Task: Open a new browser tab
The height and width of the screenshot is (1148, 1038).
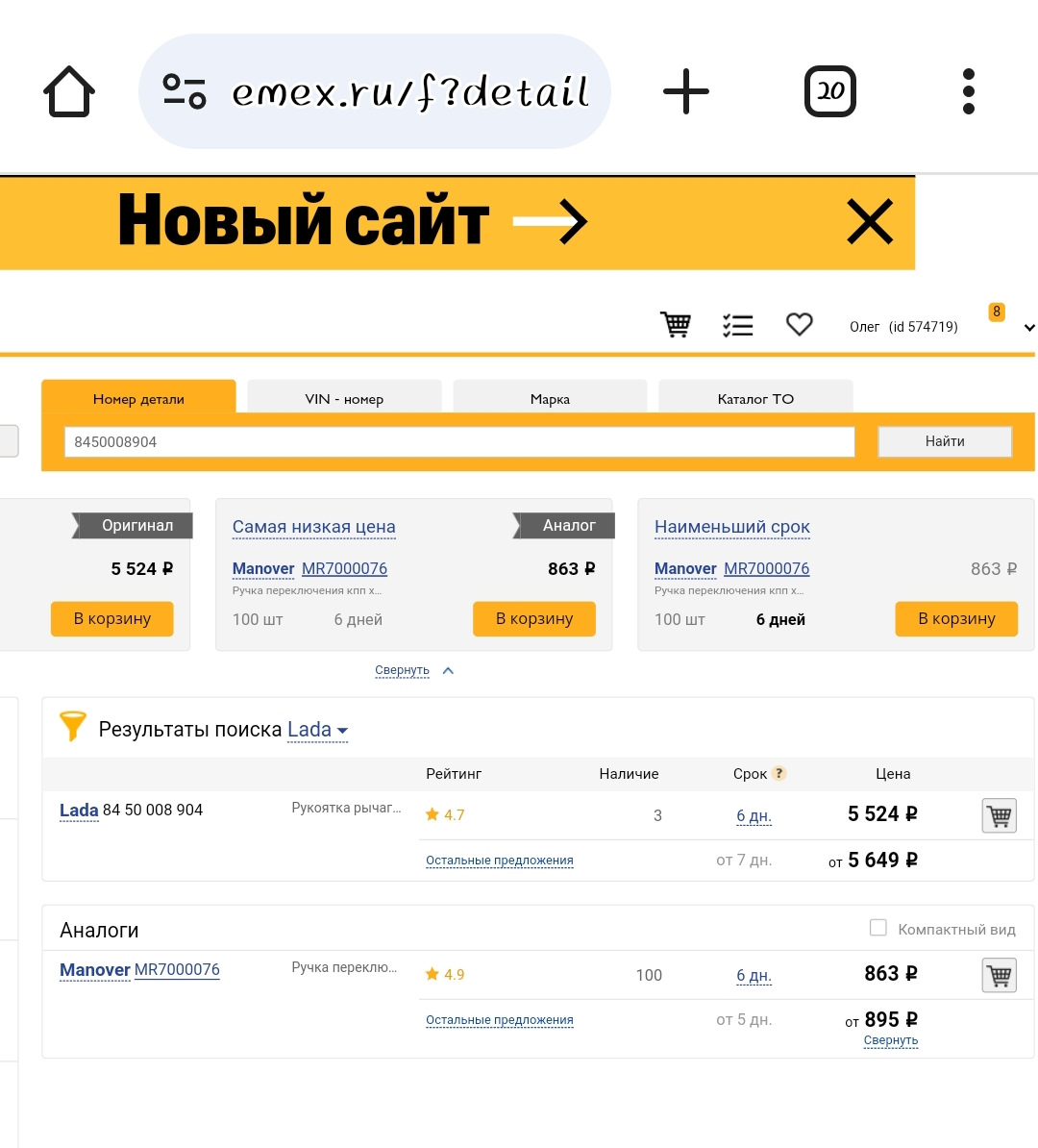Action: pyautogui.click(x=686, y=91)
